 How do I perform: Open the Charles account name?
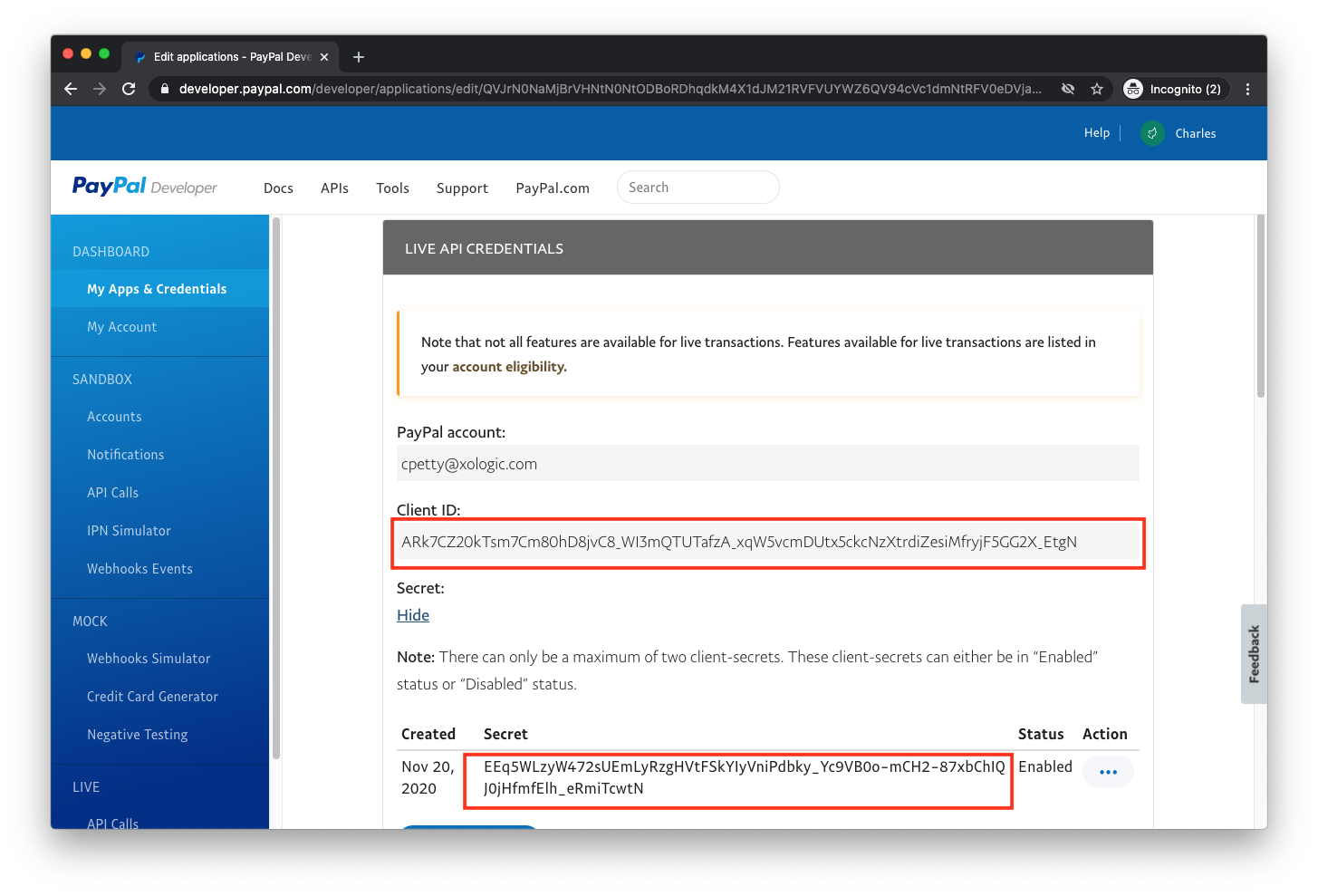click(1196, 133)
